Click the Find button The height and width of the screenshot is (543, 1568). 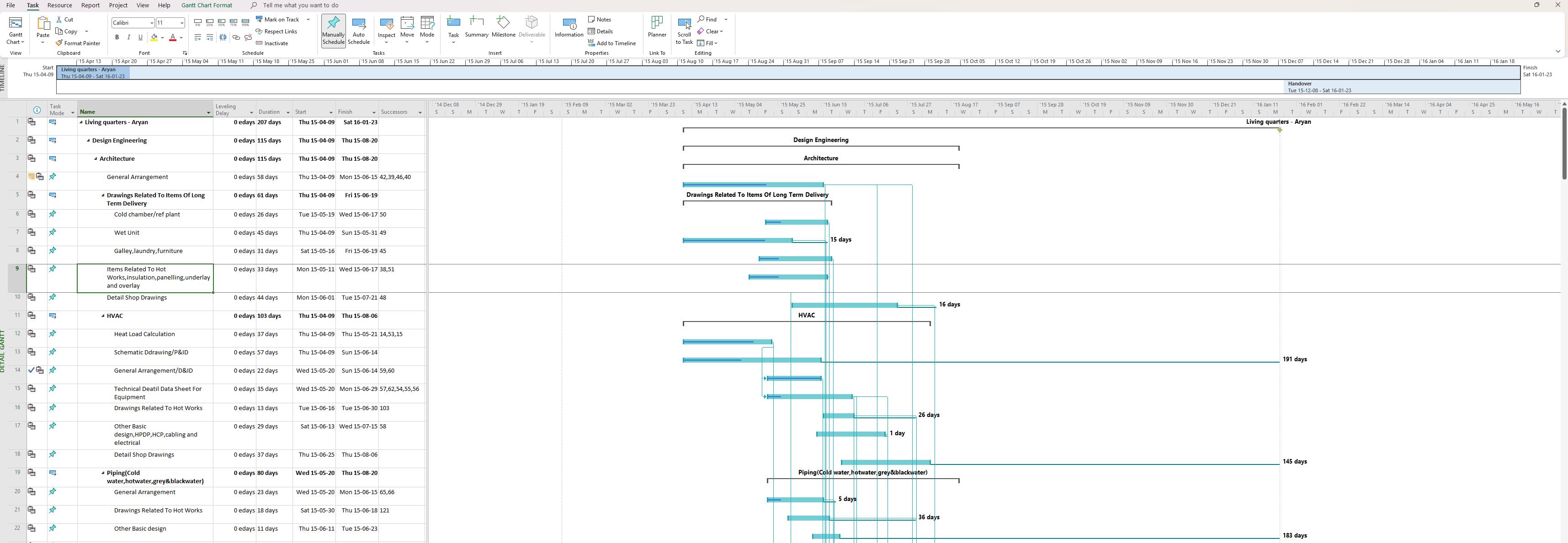(707, 20)
